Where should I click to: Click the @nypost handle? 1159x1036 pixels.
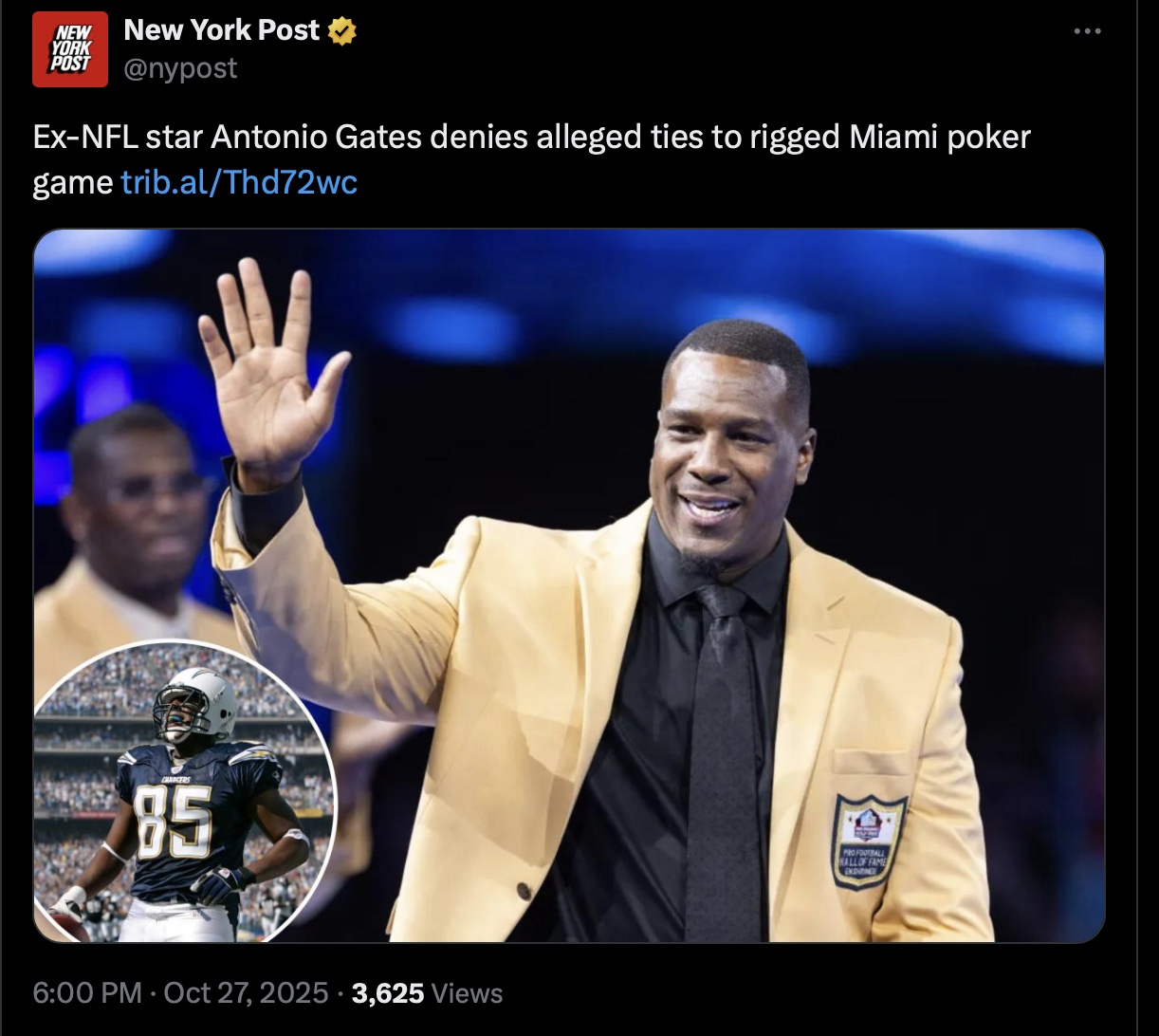[180, 68]
